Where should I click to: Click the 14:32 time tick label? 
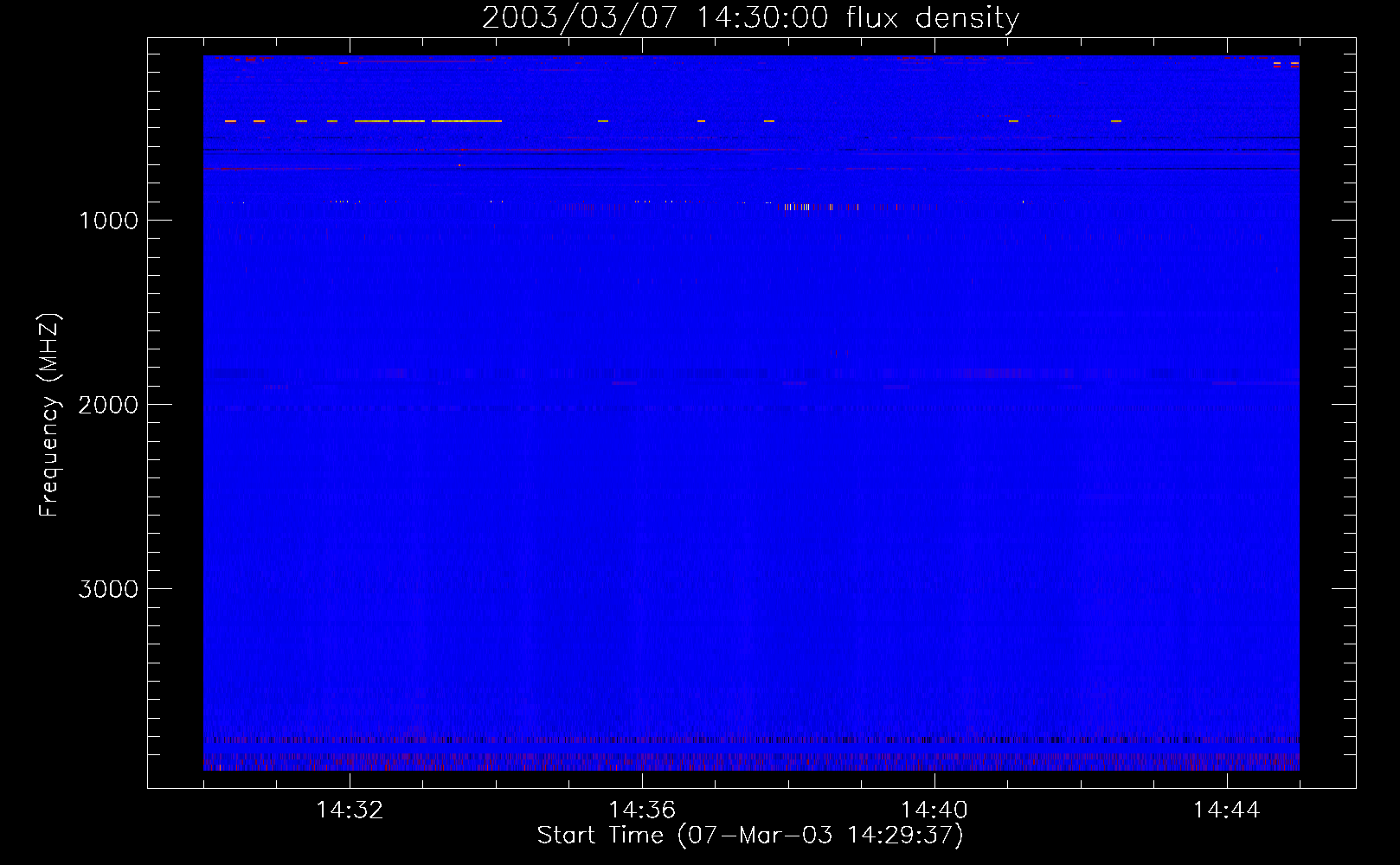(x=350, y=811)
